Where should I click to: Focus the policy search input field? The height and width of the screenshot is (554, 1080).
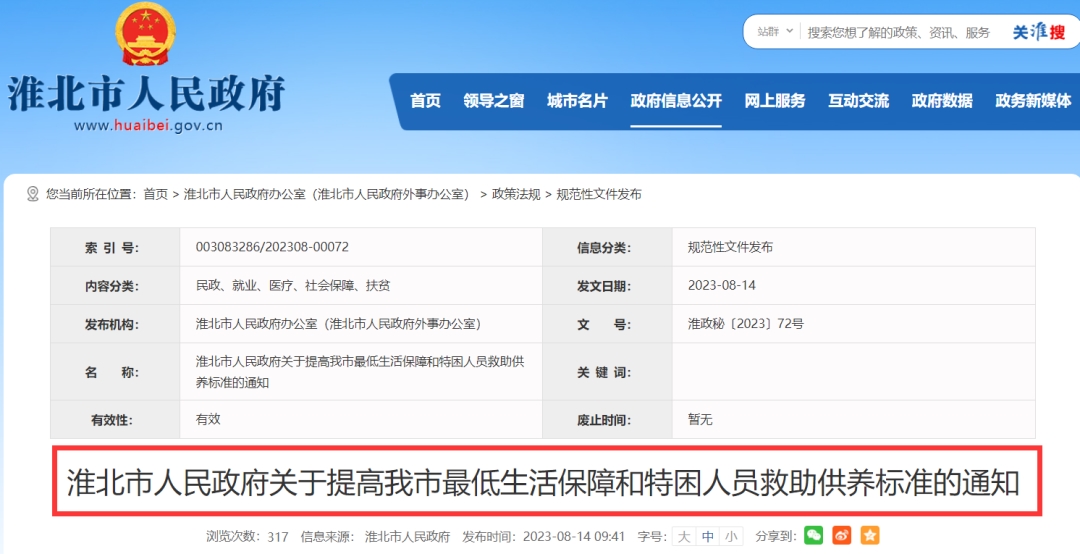[x=898, y=32]
